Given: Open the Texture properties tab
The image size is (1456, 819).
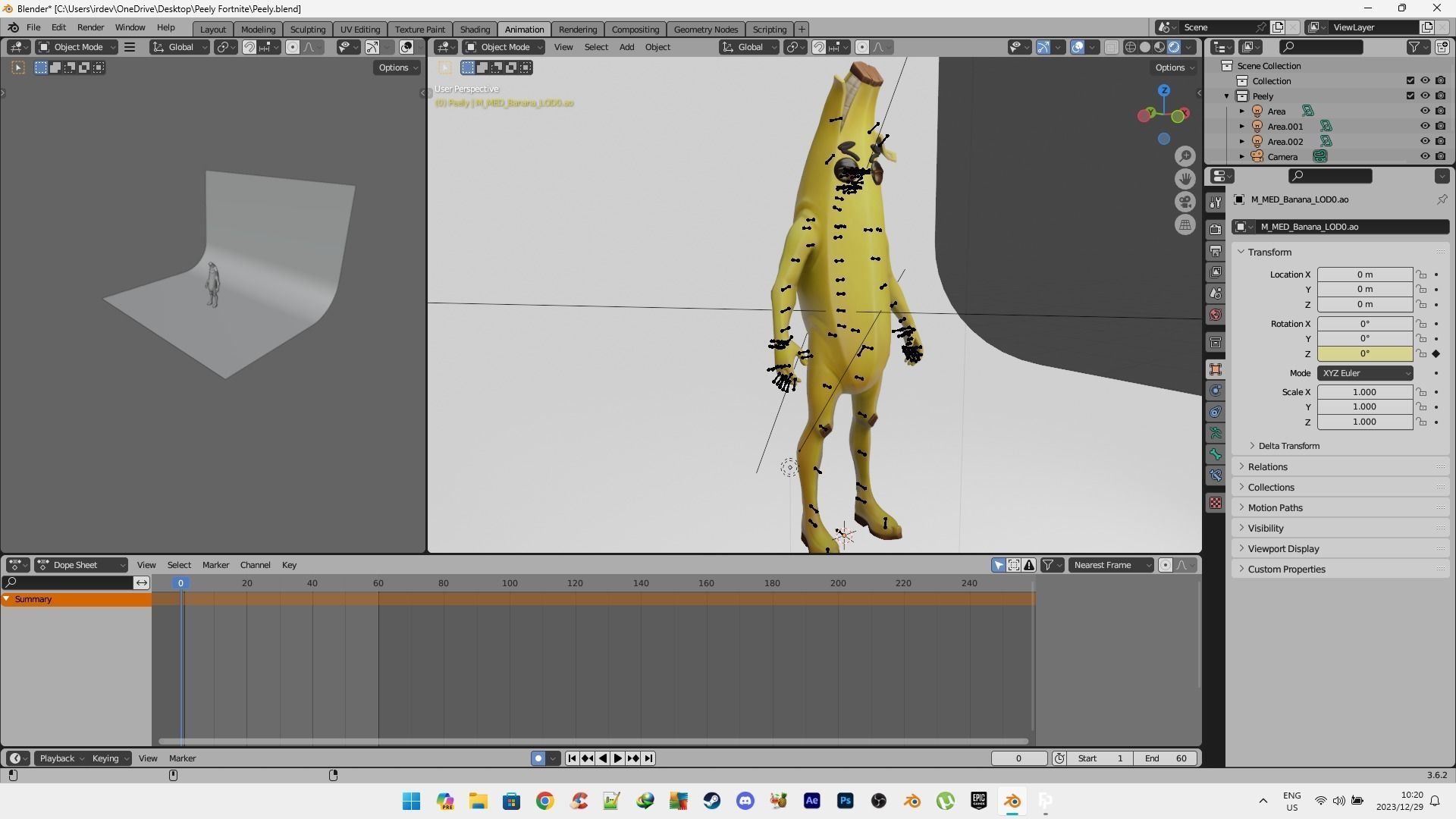Looking at the screenshot, I should point(1216,503).
